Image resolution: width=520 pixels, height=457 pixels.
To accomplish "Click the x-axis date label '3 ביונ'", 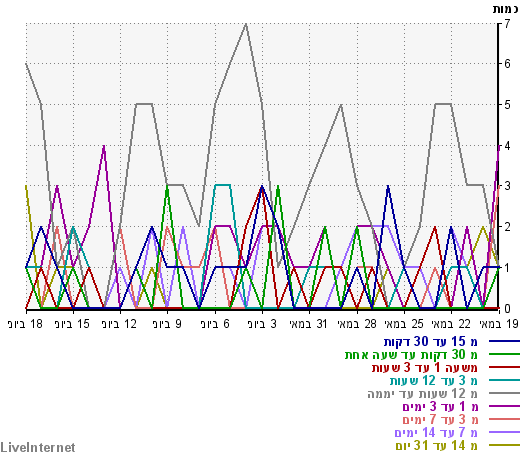I will (x=262, y=324).
